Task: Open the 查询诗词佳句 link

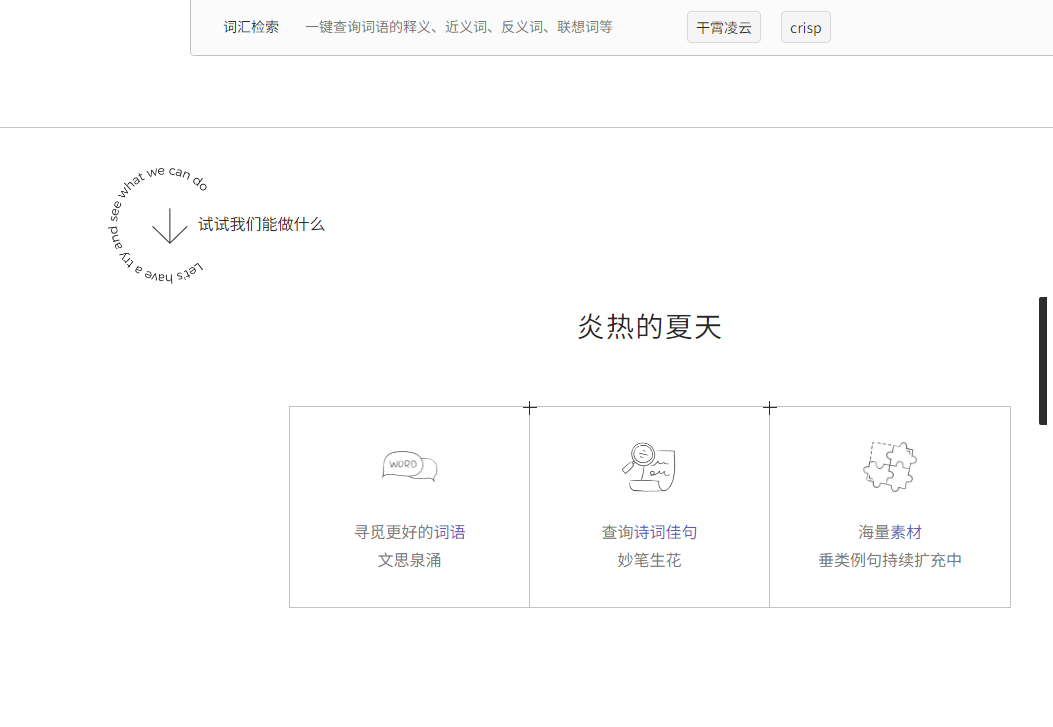Action: [x=649, y=532]
